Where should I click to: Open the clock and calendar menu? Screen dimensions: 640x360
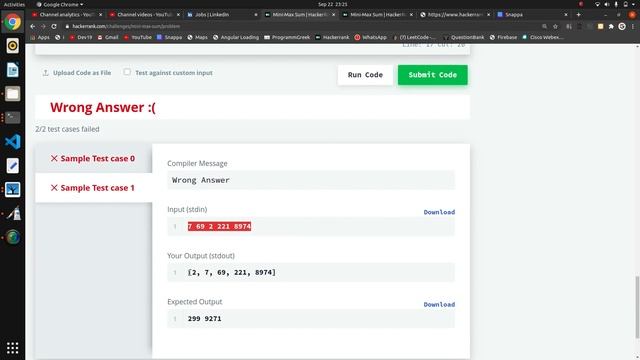click(x=333, y=4)
